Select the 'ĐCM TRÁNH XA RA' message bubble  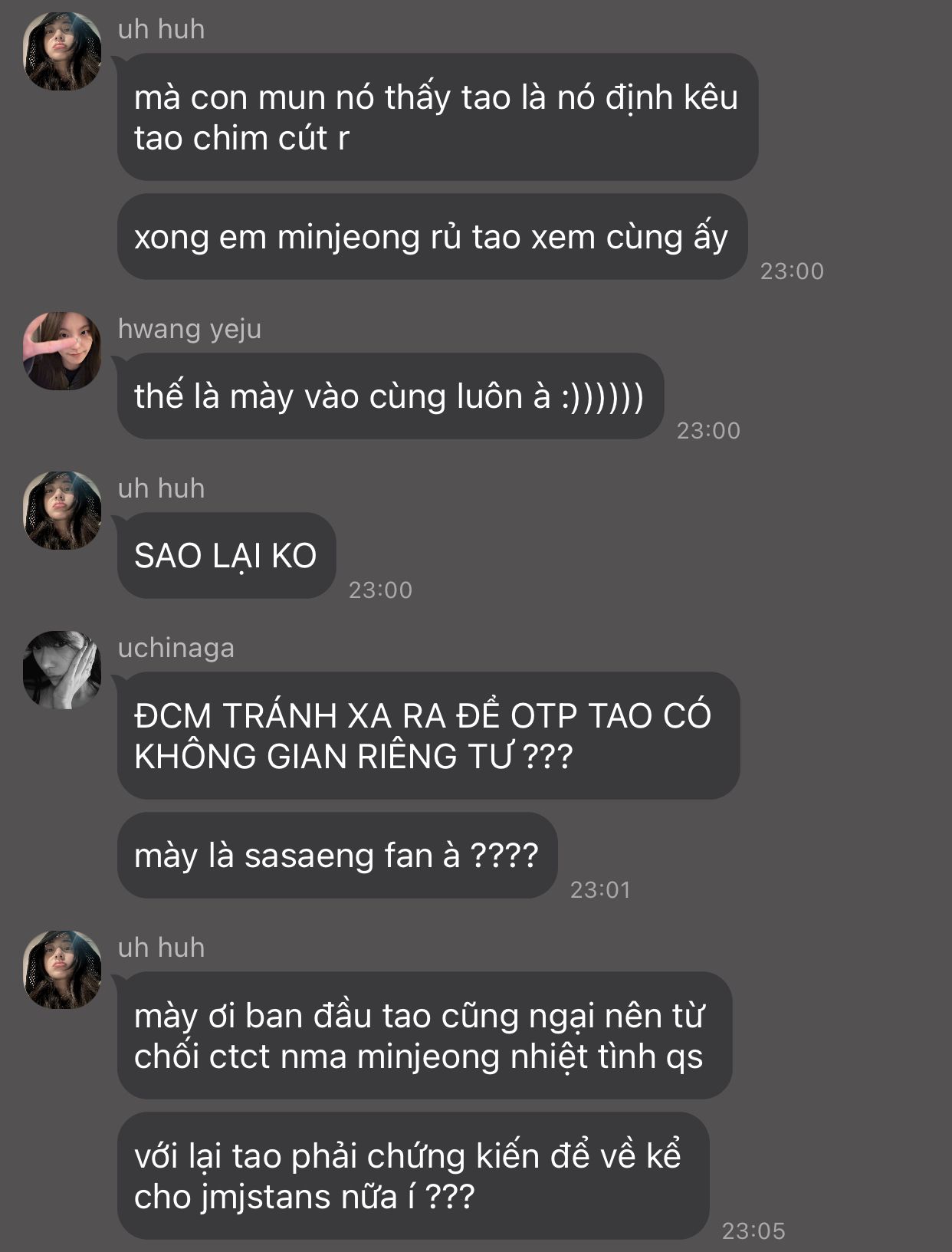(x=428, y=736)
